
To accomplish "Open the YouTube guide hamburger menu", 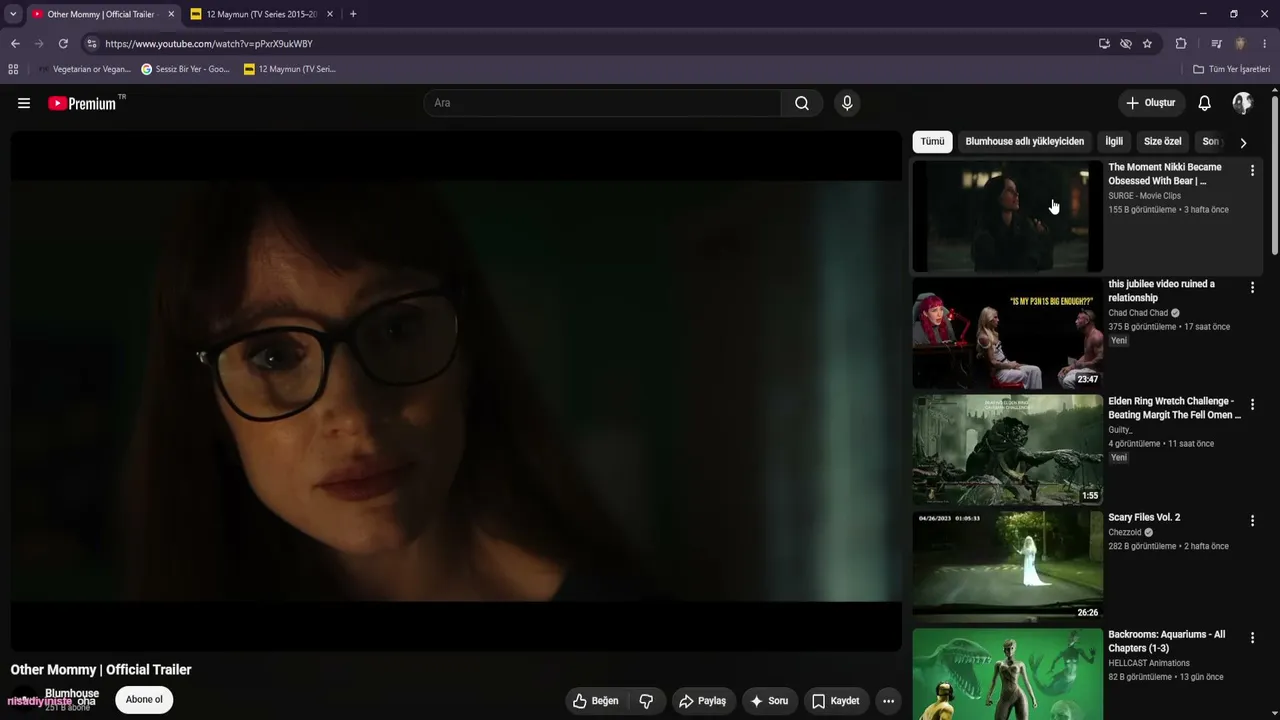I will click(24, 103).
